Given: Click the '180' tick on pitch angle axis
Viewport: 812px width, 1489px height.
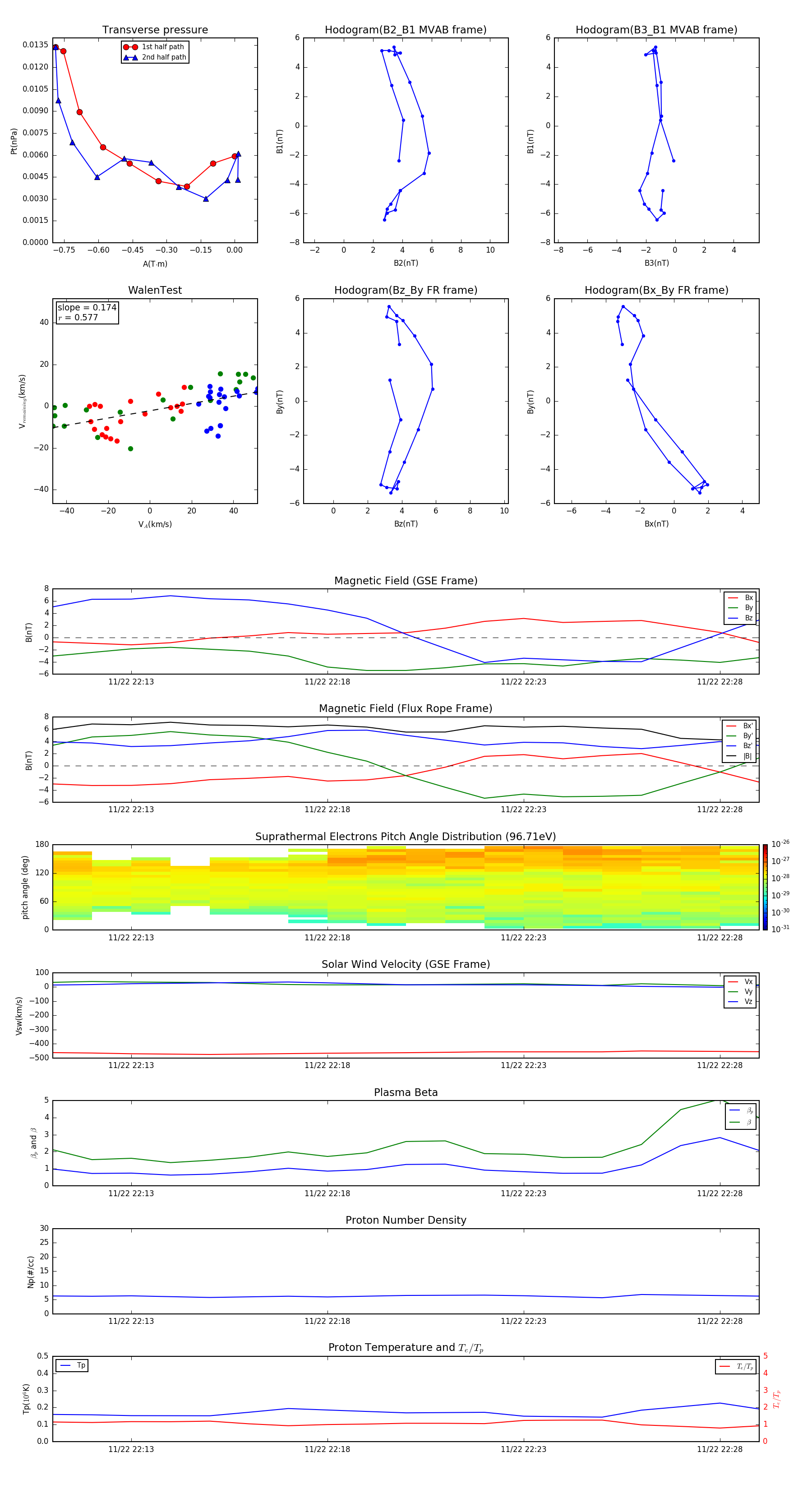Looking at the screenshot, I should [x=42, y=845].
